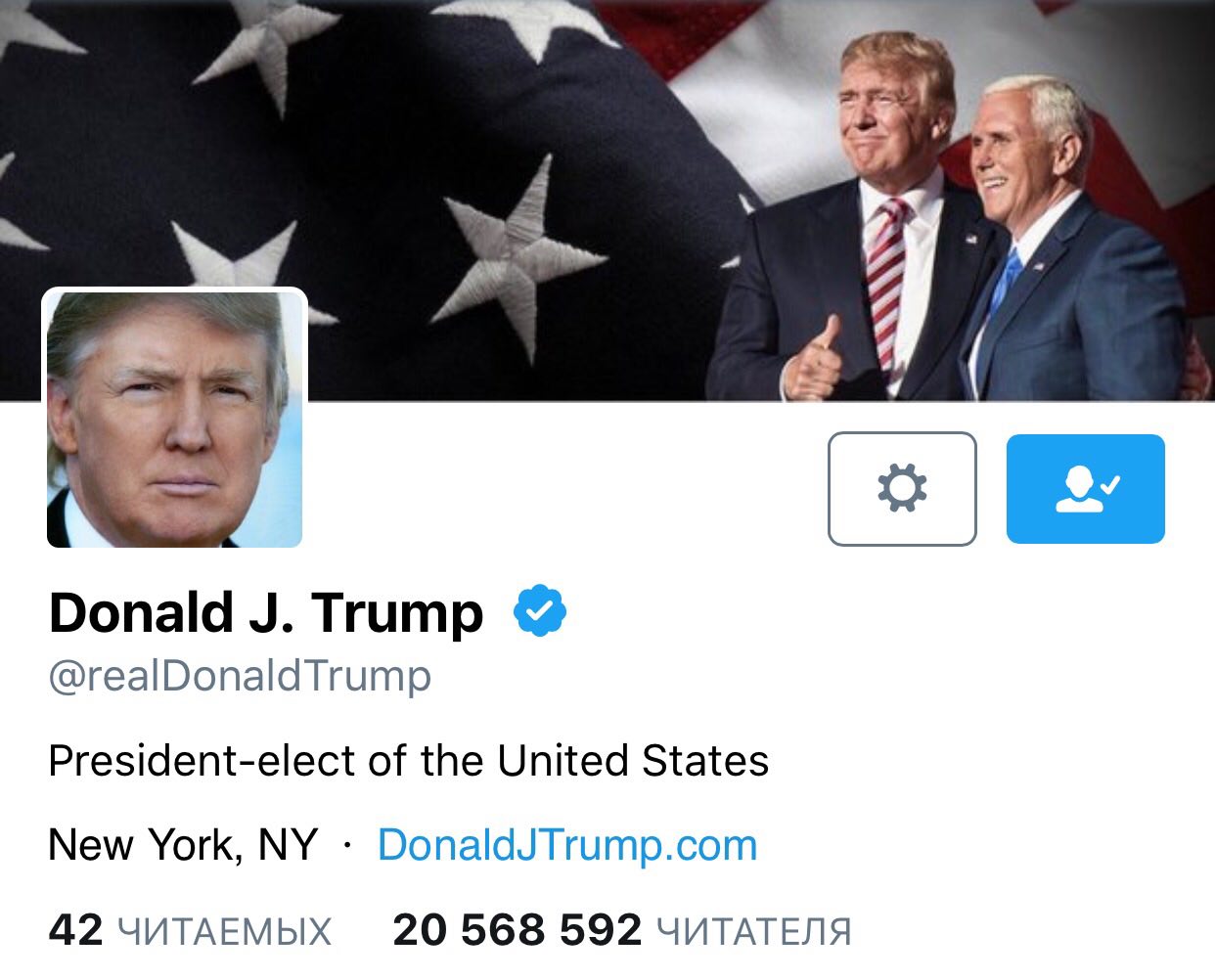This screenshot has height=980, width=1215.
Task: Tap the @realDonaldTrump handle
Action: (x=240, y=676)
